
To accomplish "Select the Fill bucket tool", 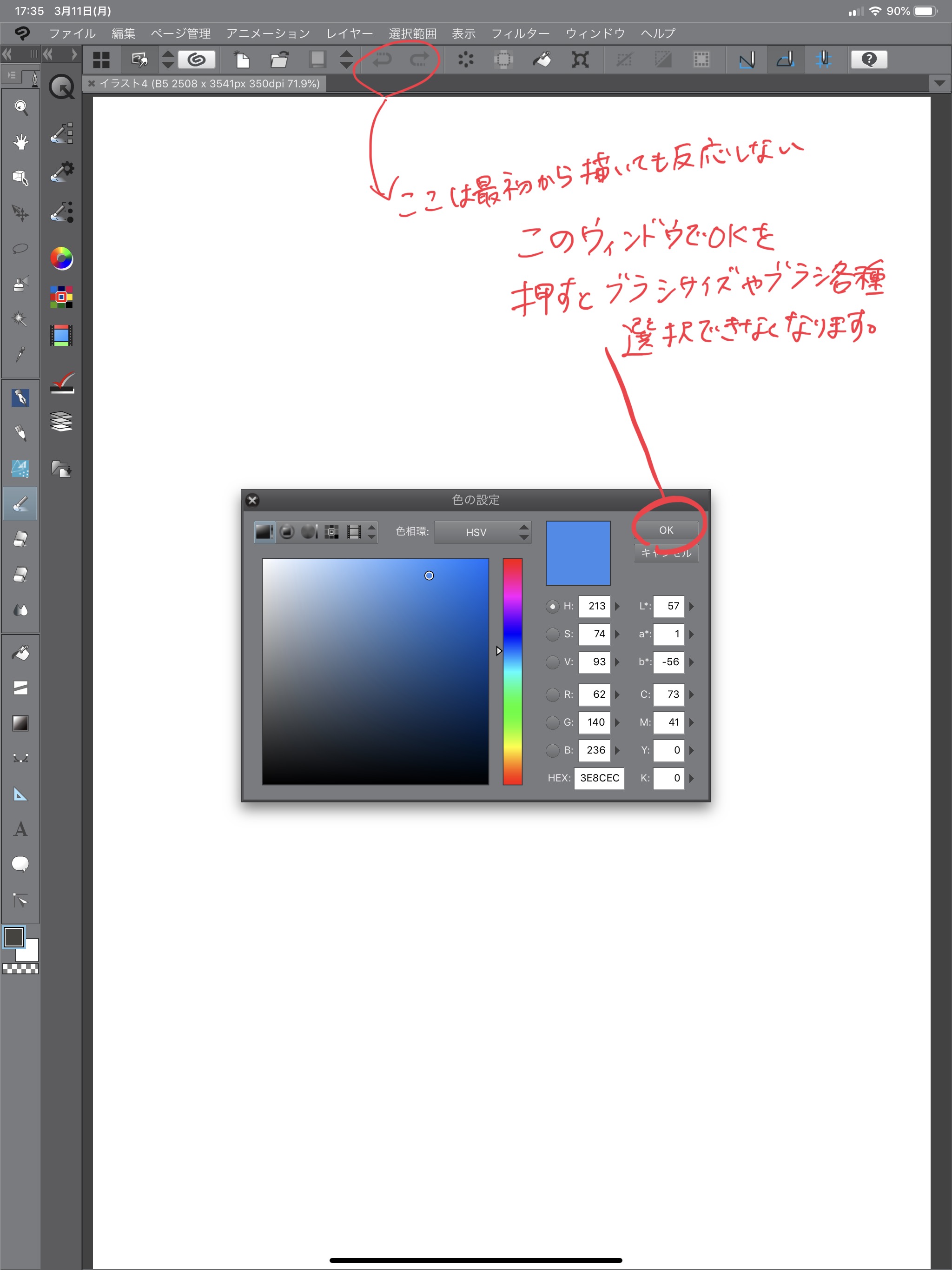I will (x=20, y=653).
